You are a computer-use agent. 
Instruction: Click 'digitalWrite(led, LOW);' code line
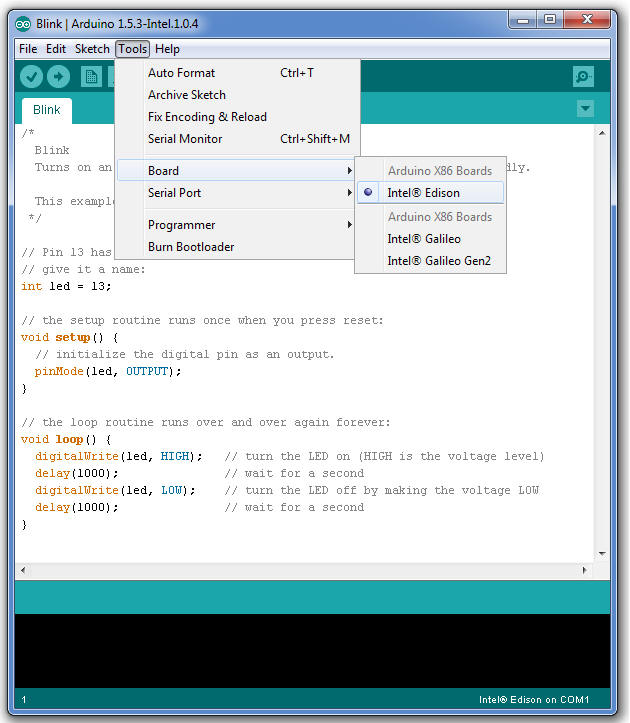(115, 490)
